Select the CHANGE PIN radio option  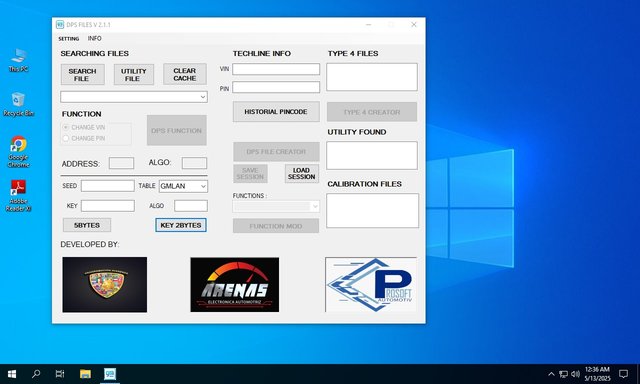coord(66,138)
